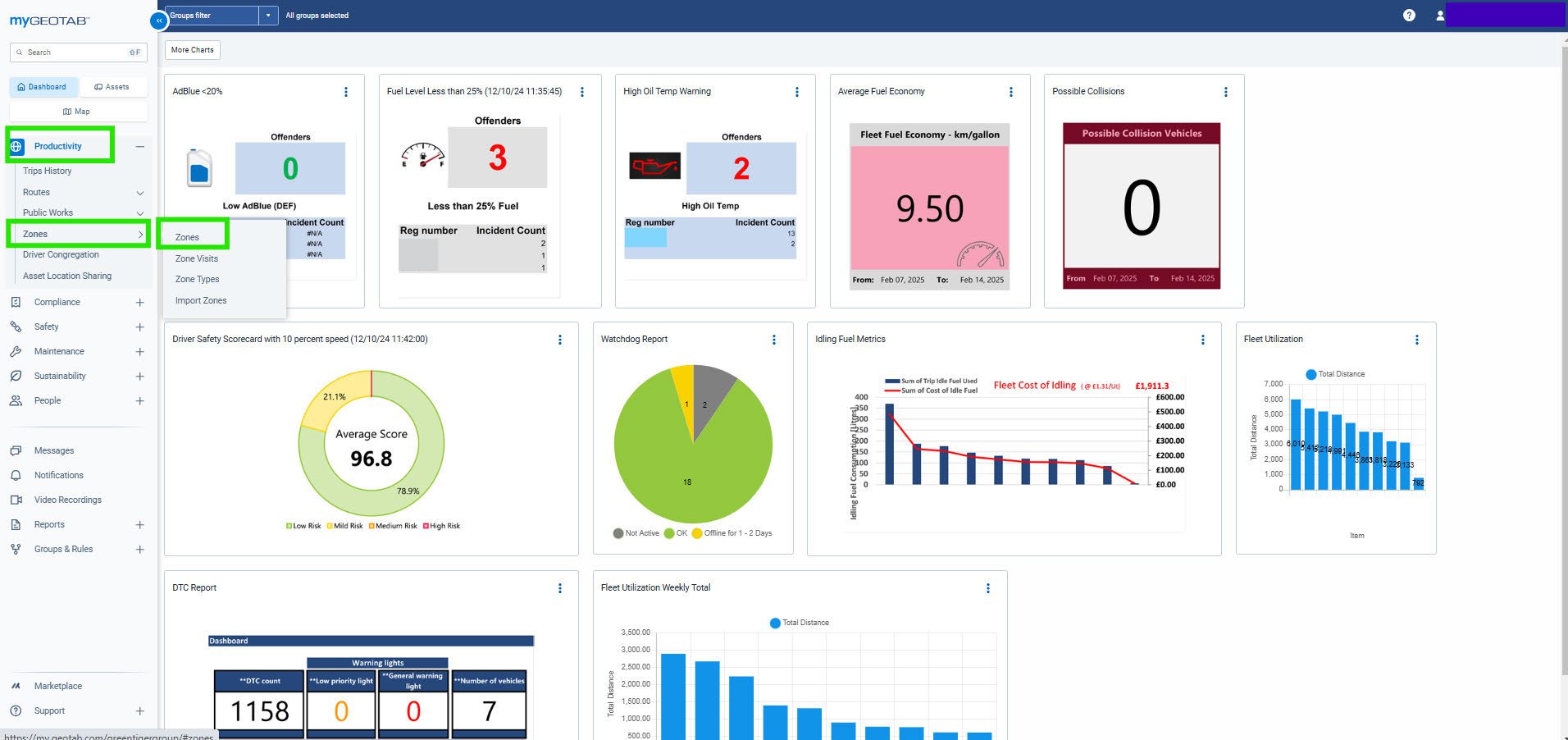1568x740 pixels.
Task: Open the Groups filter dropdown arrow
Action: (x=268, y=16)
